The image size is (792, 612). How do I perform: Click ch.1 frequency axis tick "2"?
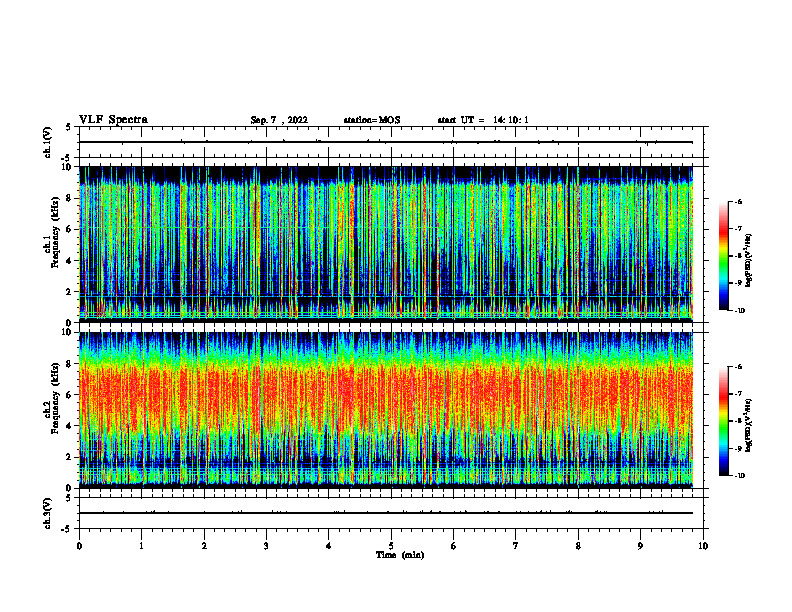point(70,292)
